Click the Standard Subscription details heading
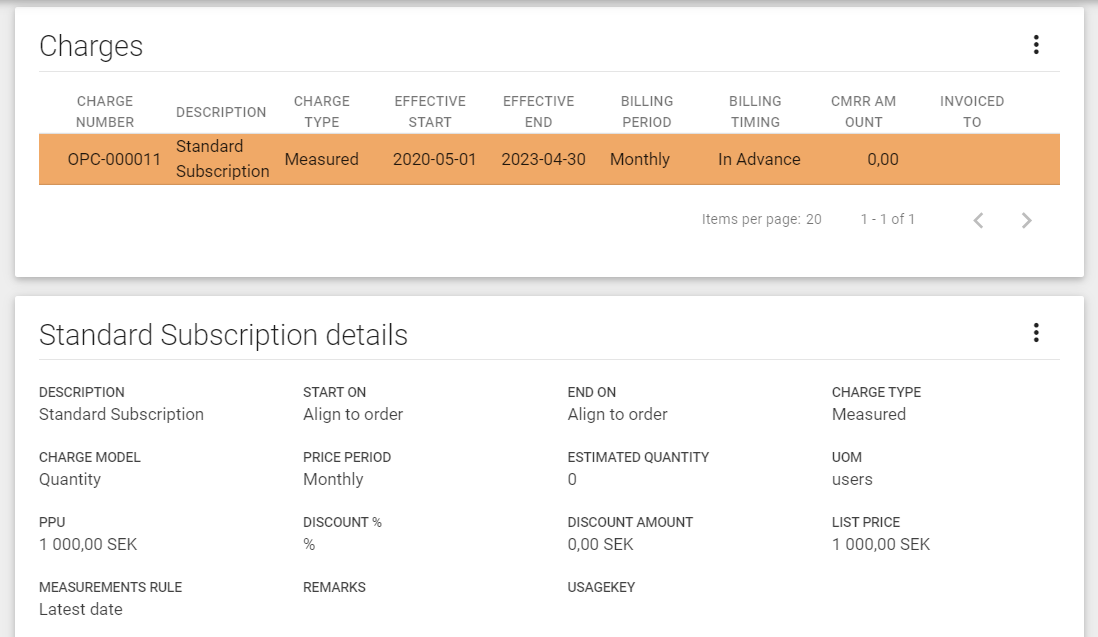 tap(223, 335)
